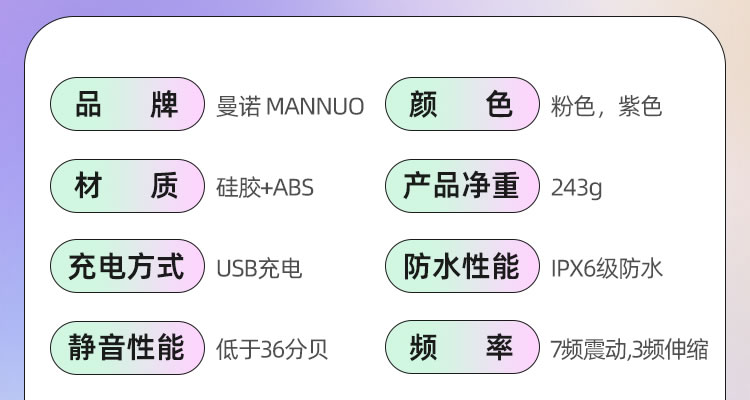The image size is (750, 400).
Task: Select the 频率 label pill
Action: pos(462,347)
